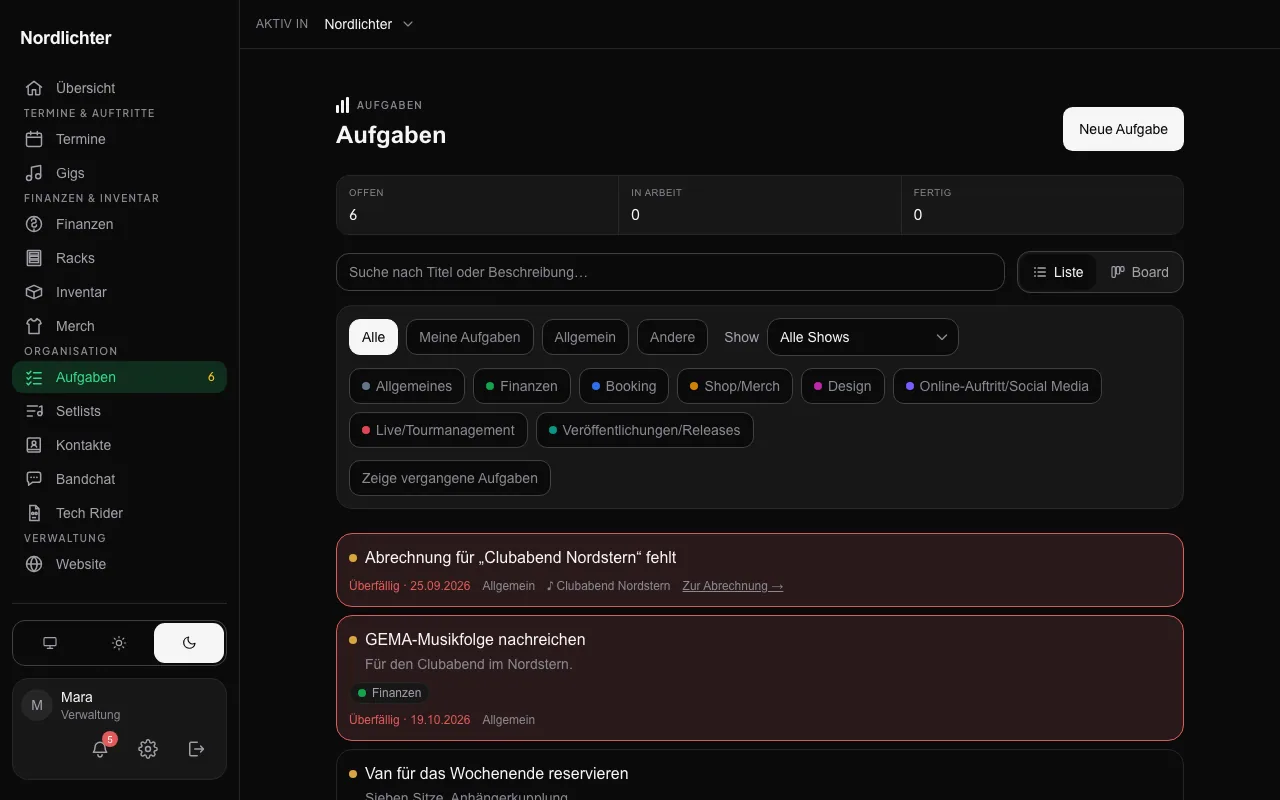Click the Kontakte address book icon
This screenshot has height=800, width=1280.
[x=34, y=445]
